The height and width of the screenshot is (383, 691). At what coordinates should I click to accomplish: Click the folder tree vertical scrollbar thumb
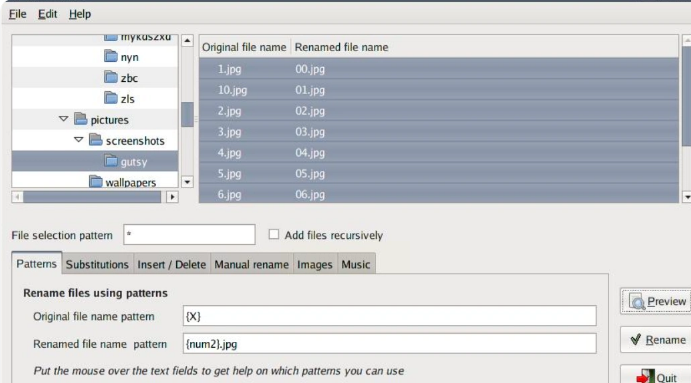click(x=187, y=114)
